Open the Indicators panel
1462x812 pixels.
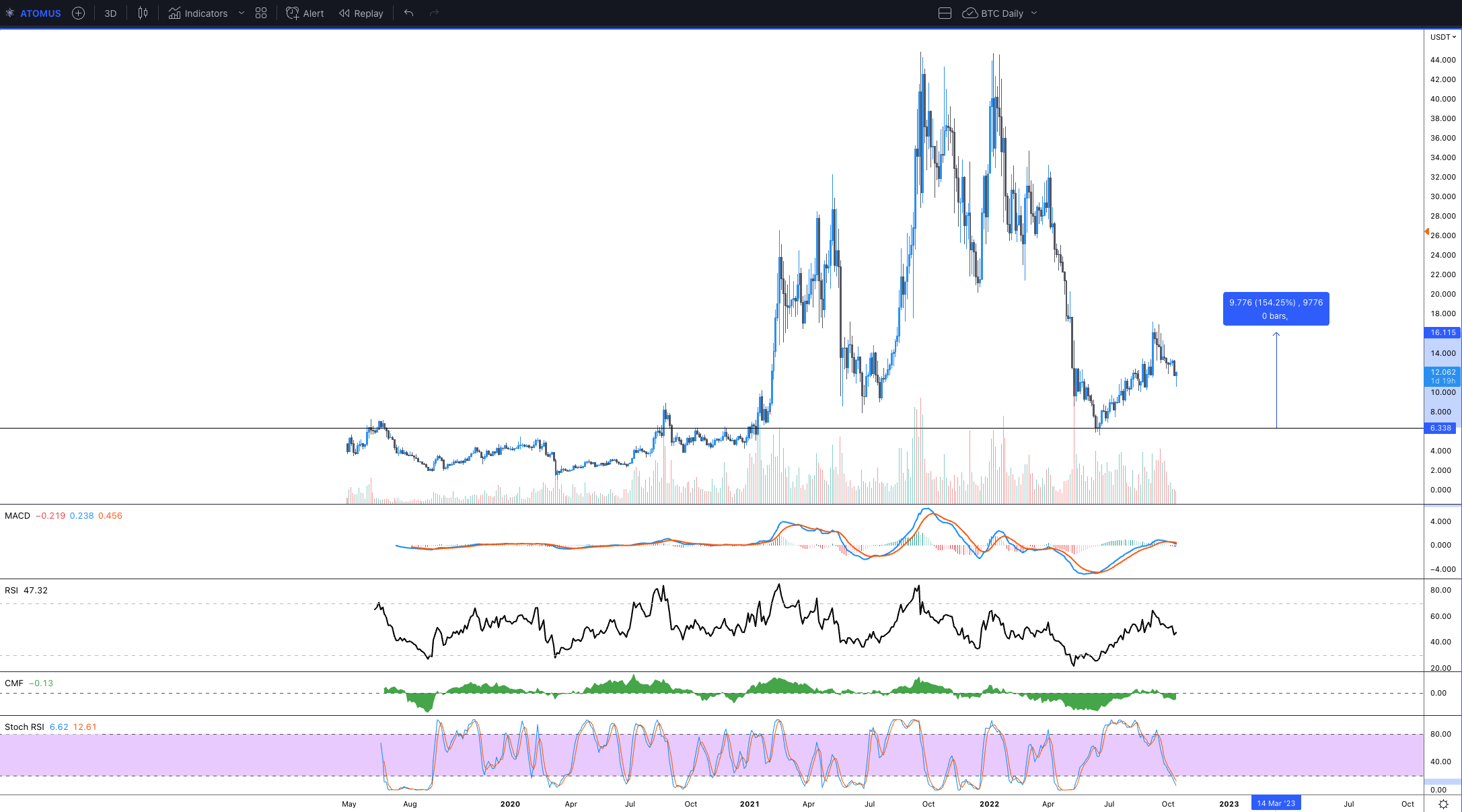pos(198,13)
